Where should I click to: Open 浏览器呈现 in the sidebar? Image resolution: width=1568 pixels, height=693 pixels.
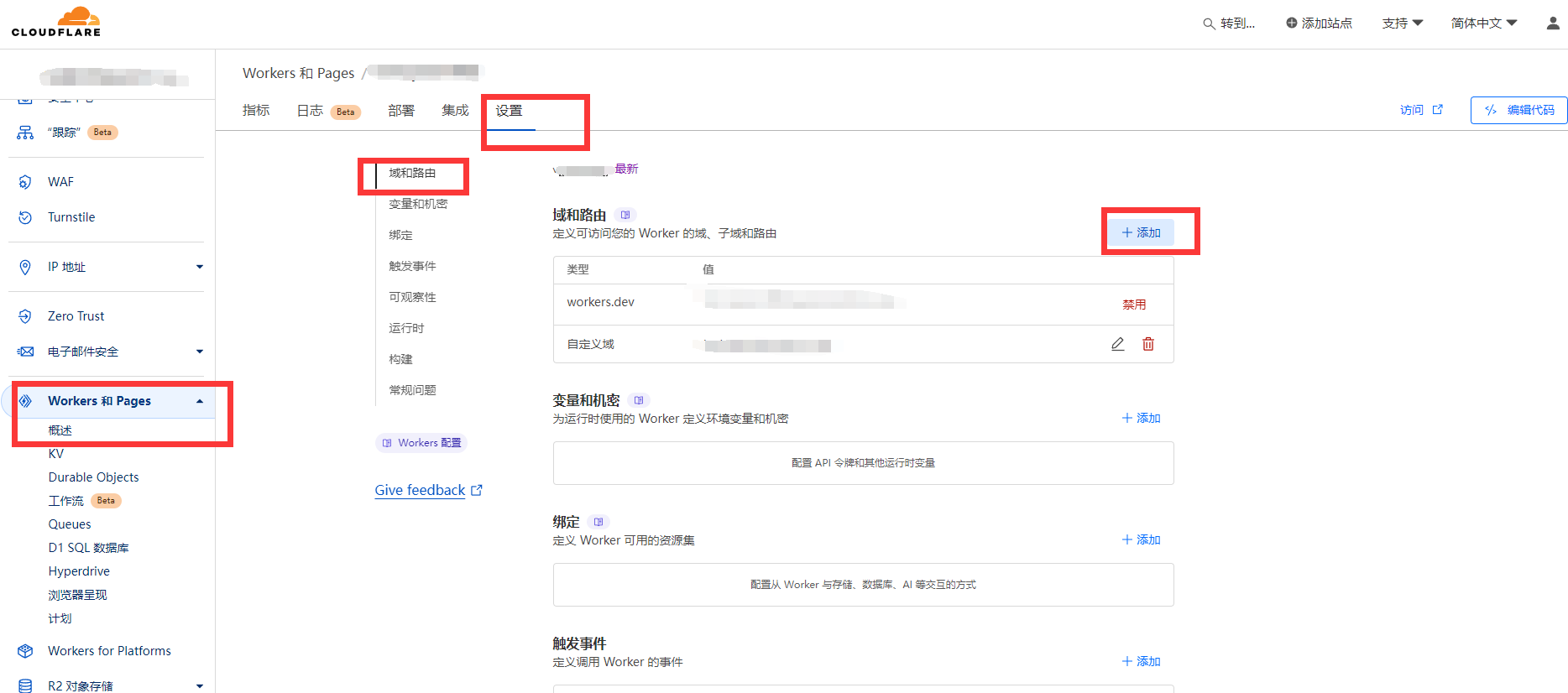pyautogui.click(x=77, y=595)
